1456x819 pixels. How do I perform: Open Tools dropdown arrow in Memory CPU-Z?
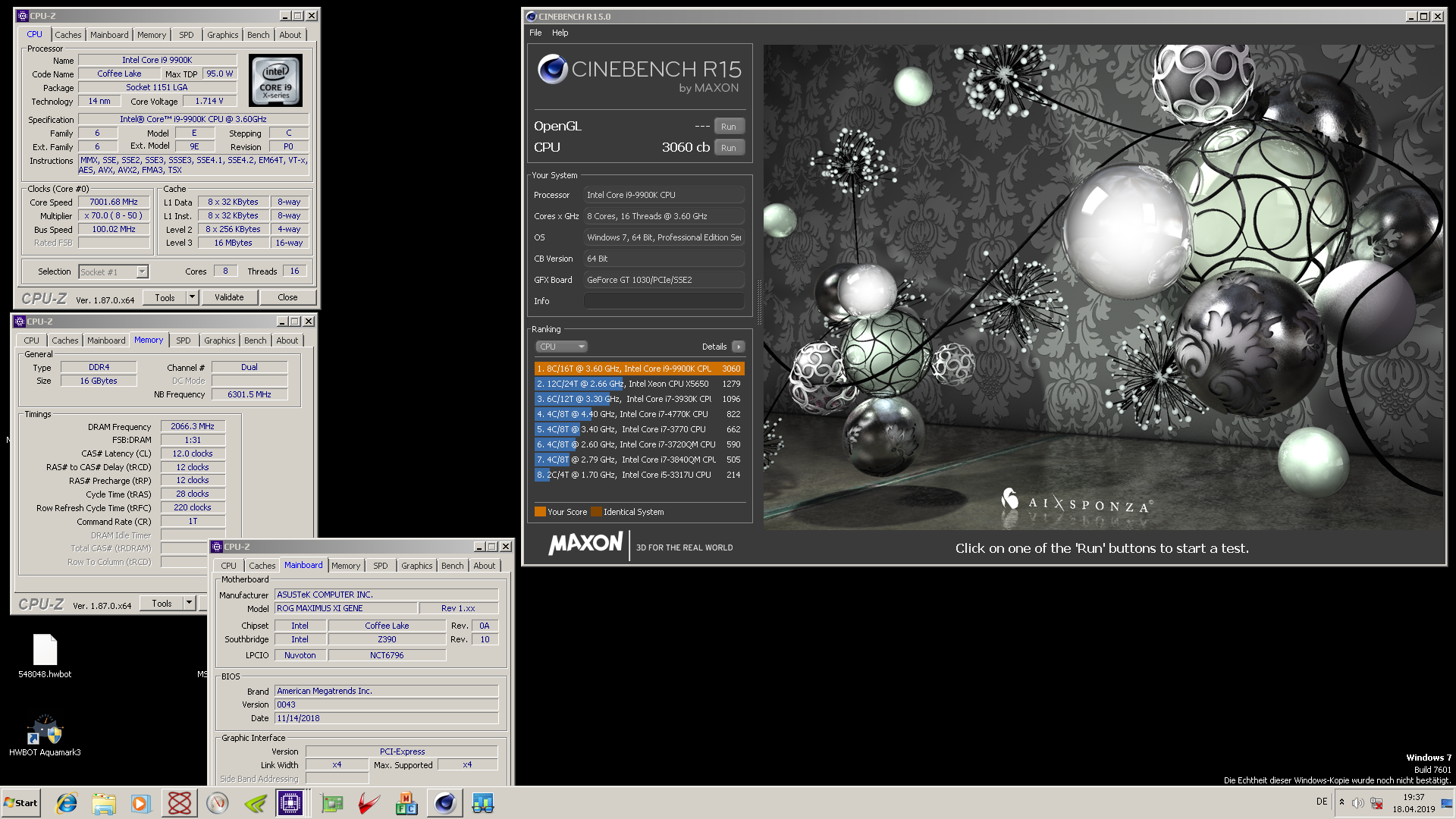[x=190, y=604]
